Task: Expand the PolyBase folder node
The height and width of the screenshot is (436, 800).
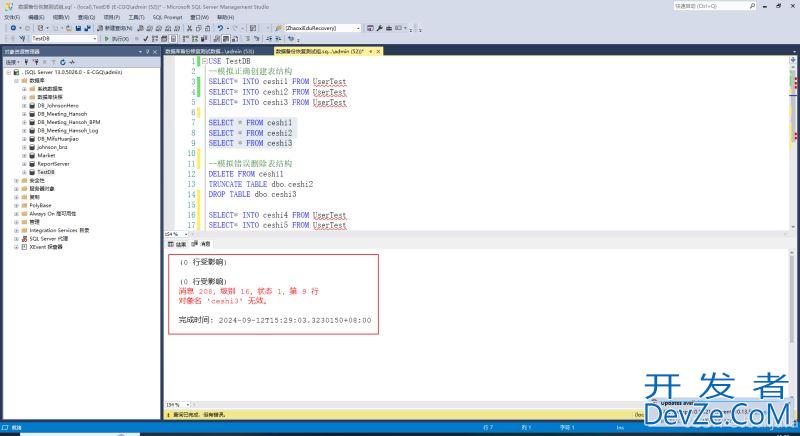Action: click(16, 206)
